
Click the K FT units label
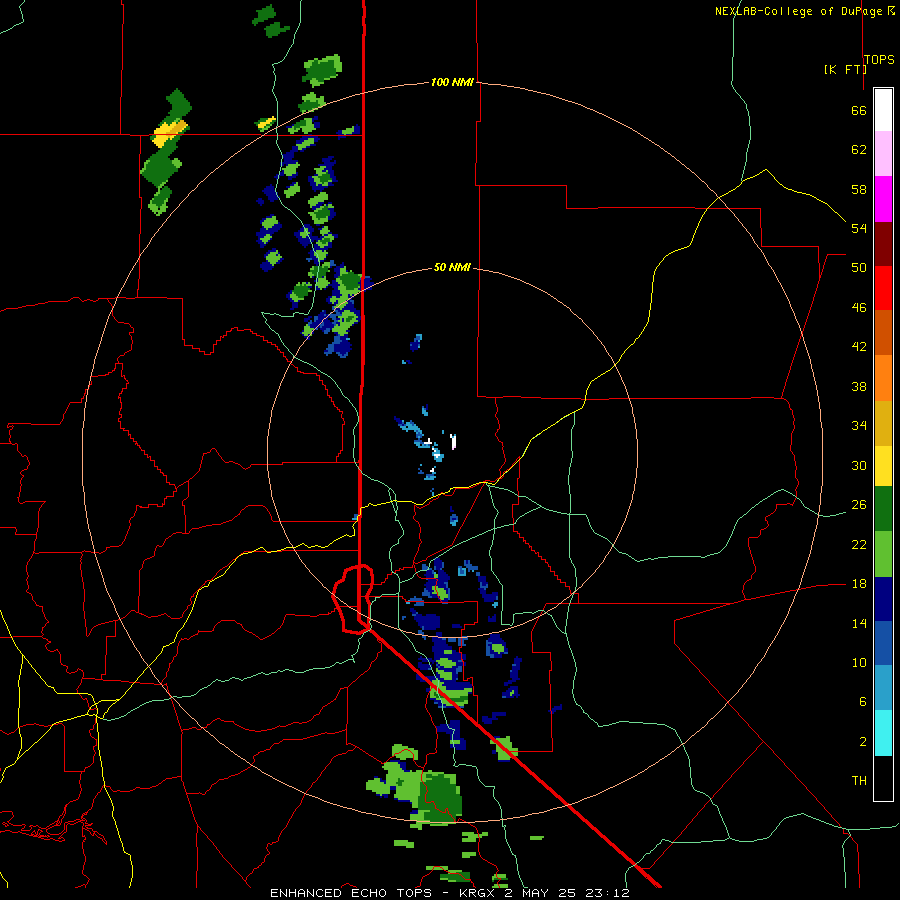tap(845, 69)
